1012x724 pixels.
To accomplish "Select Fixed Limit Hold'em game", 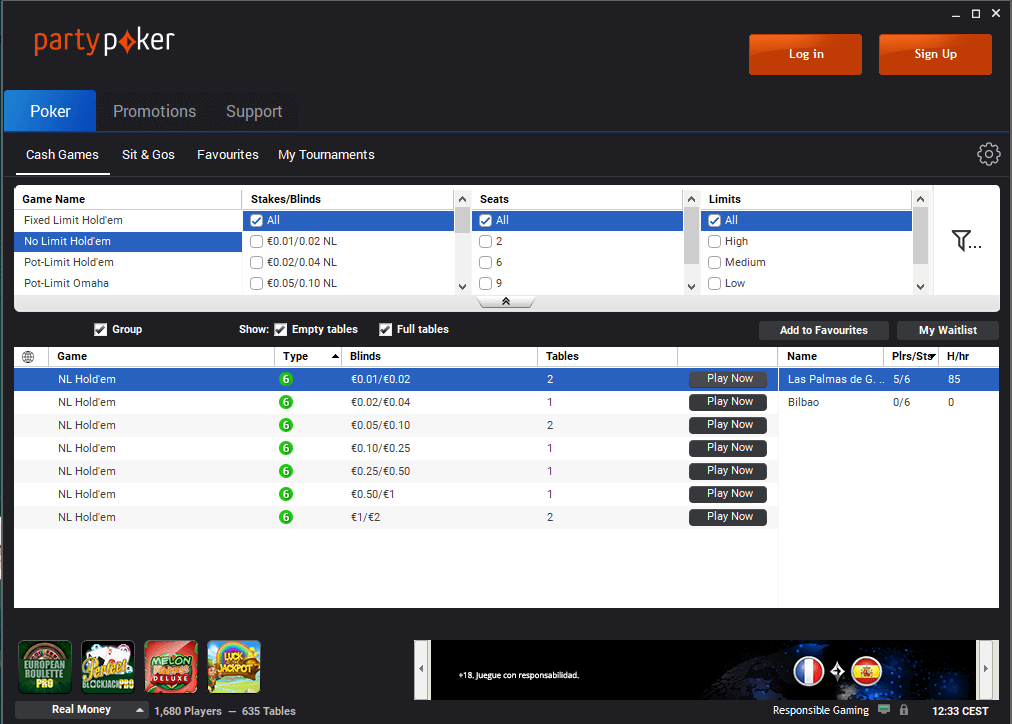I will (x=128, y=220).
